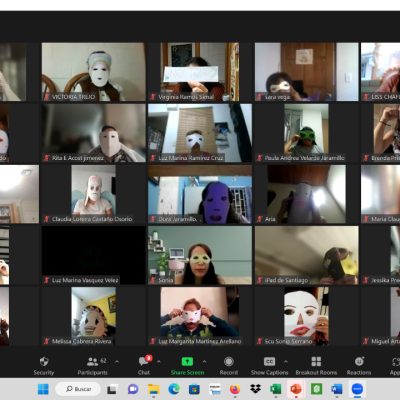Open the purple chat app in taskbar

pos(133,389)
